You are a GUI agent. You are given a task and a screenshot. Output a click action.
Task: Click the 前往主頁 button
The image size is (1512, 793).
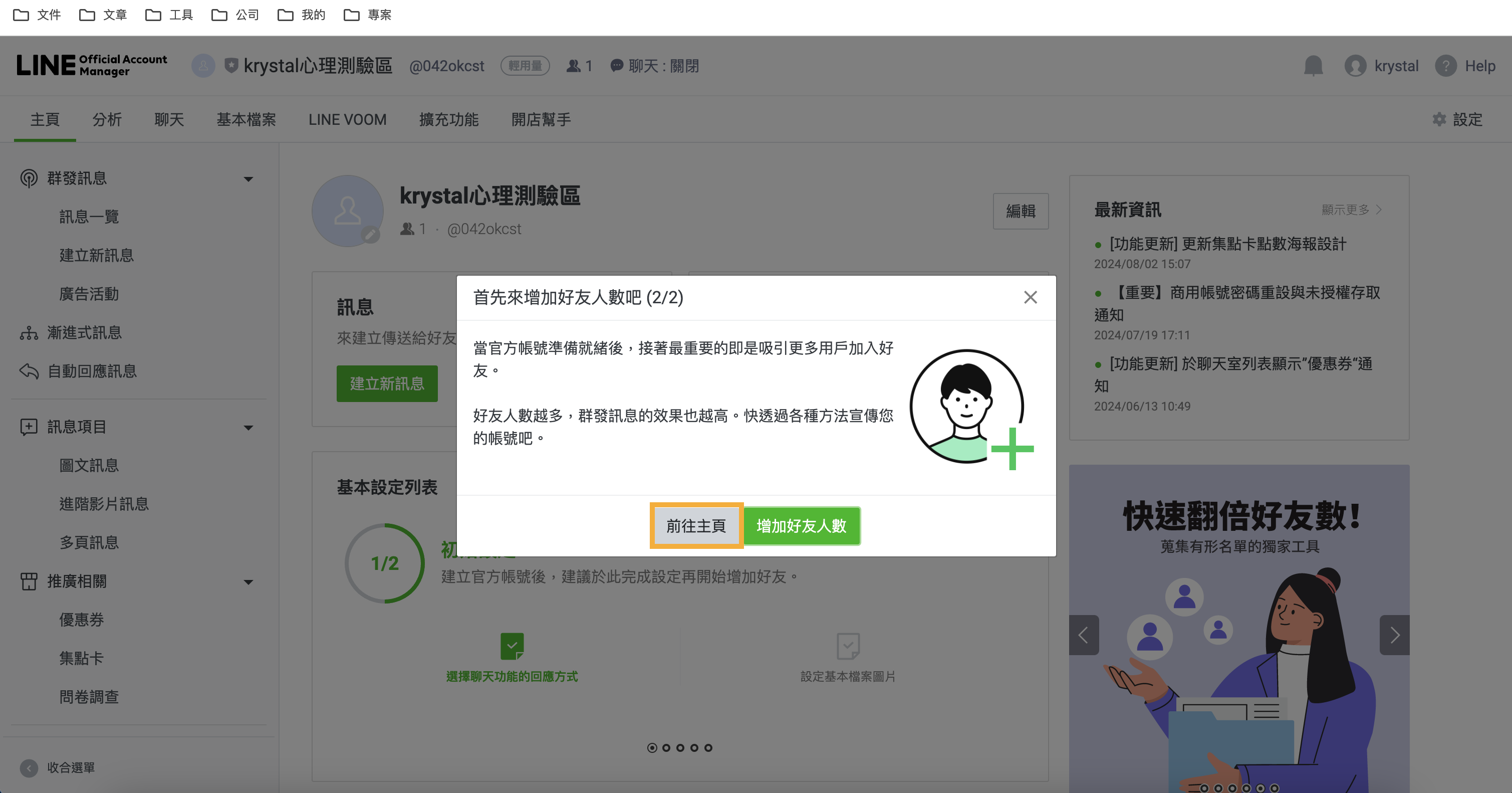(696, 526)
